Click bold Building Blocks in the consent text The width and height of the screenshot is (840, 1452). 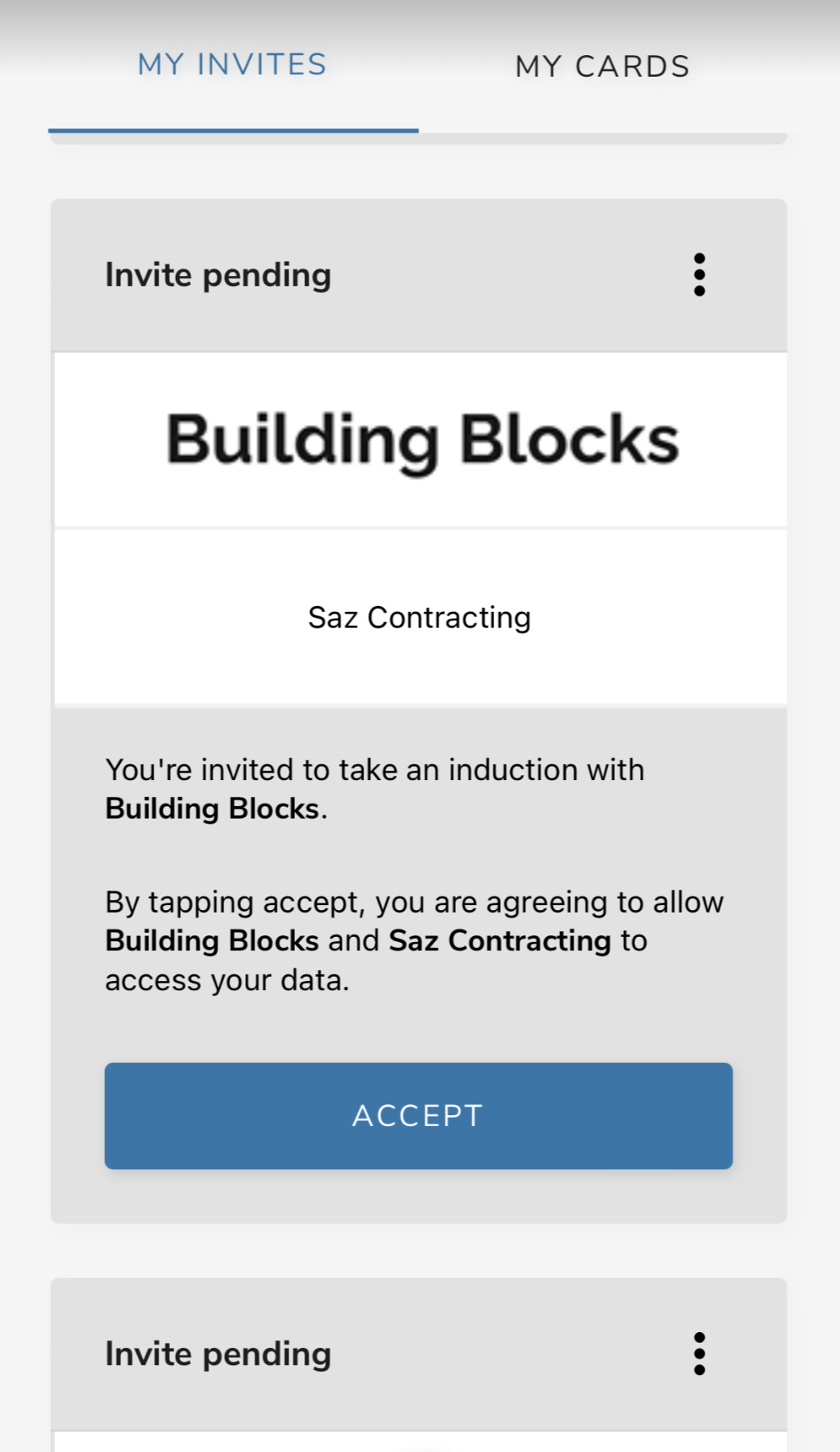tap(212, 941)
